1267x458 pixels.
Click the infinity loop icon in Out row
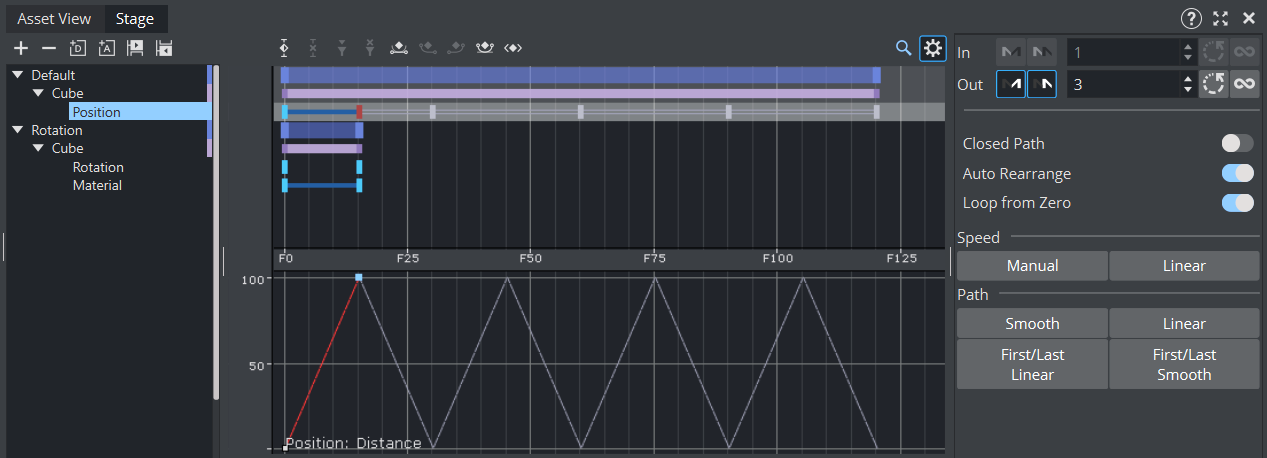click(x=1244, y=84)
